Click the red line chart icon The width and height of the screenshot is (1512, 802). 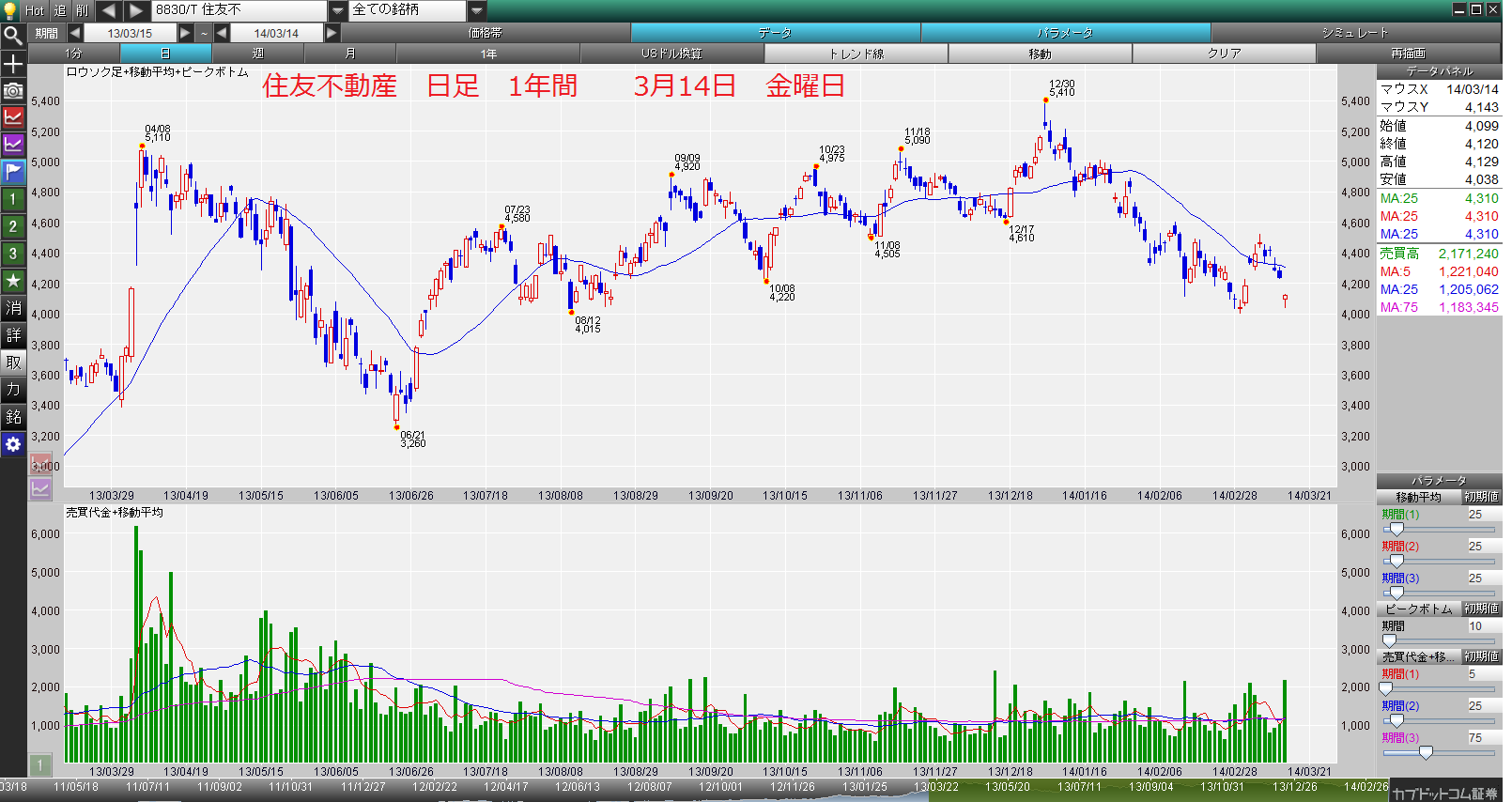pyautogui.click(x=13, y=117)
